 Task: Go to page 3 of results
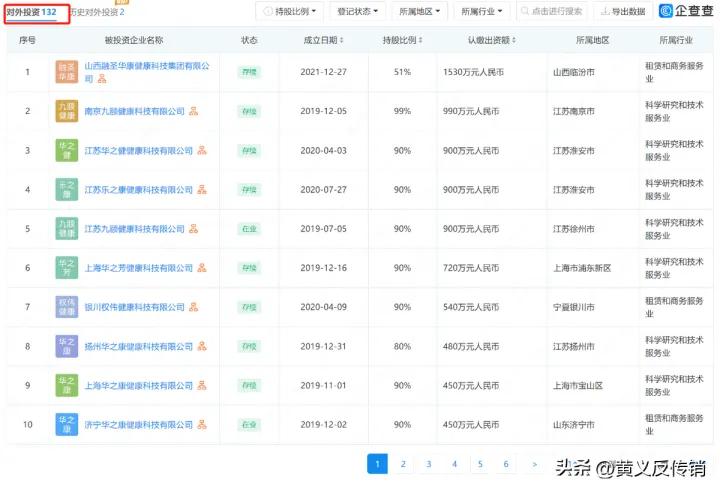point(428,464)
